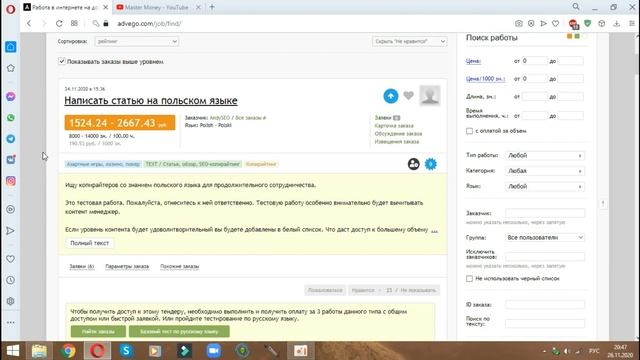Click the Цена 'от' input field

(x=534, y=61)
